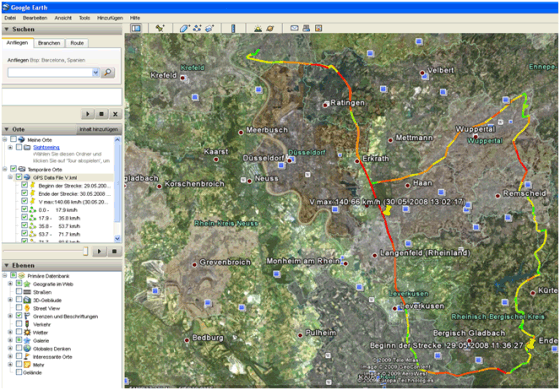The width and height of the screenshot is (560, 390).
Task: Click the traffic light Verkehr icon
Action: click(x=27, y=324)
